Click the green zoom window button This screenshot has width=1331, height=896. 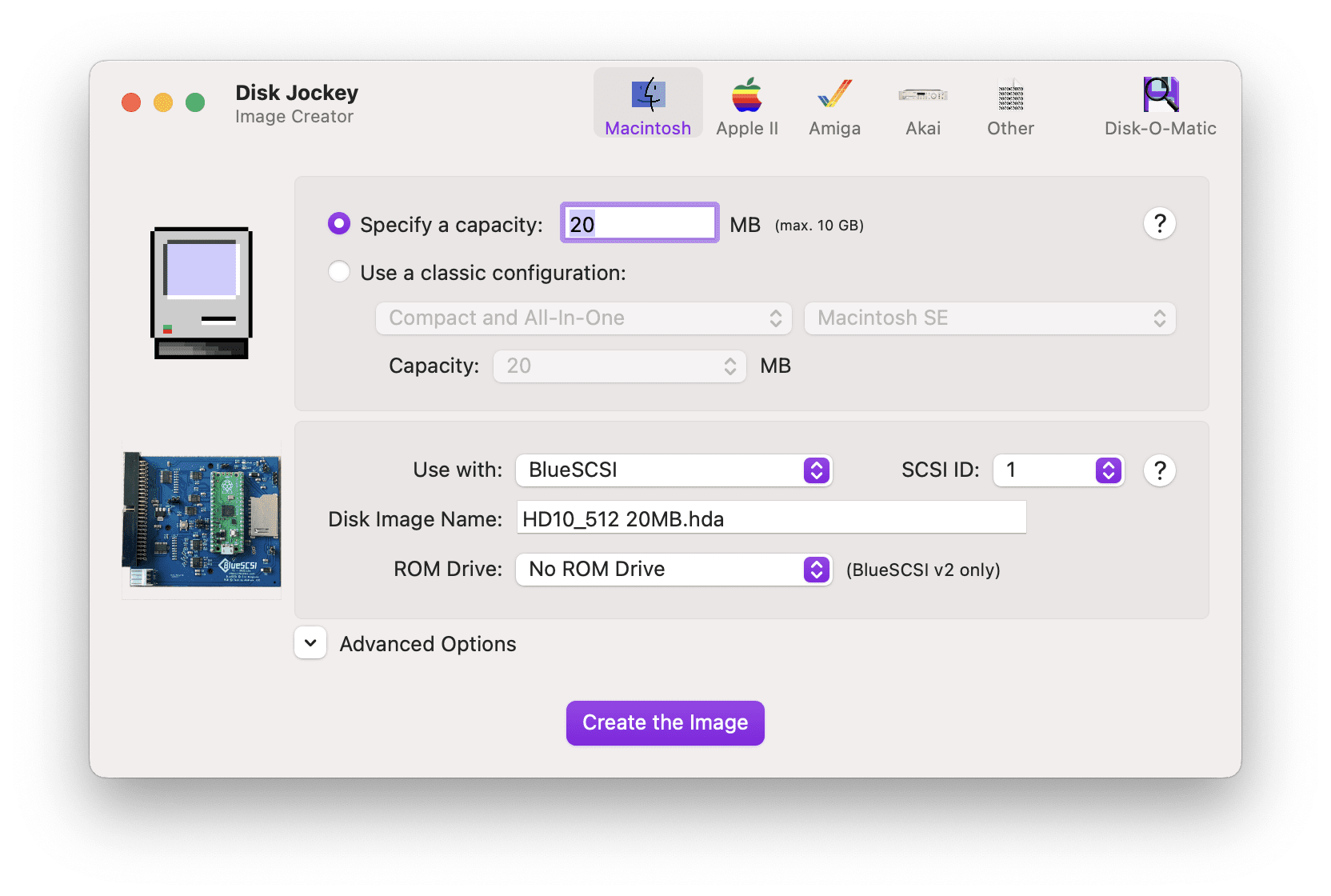point(195,102)
